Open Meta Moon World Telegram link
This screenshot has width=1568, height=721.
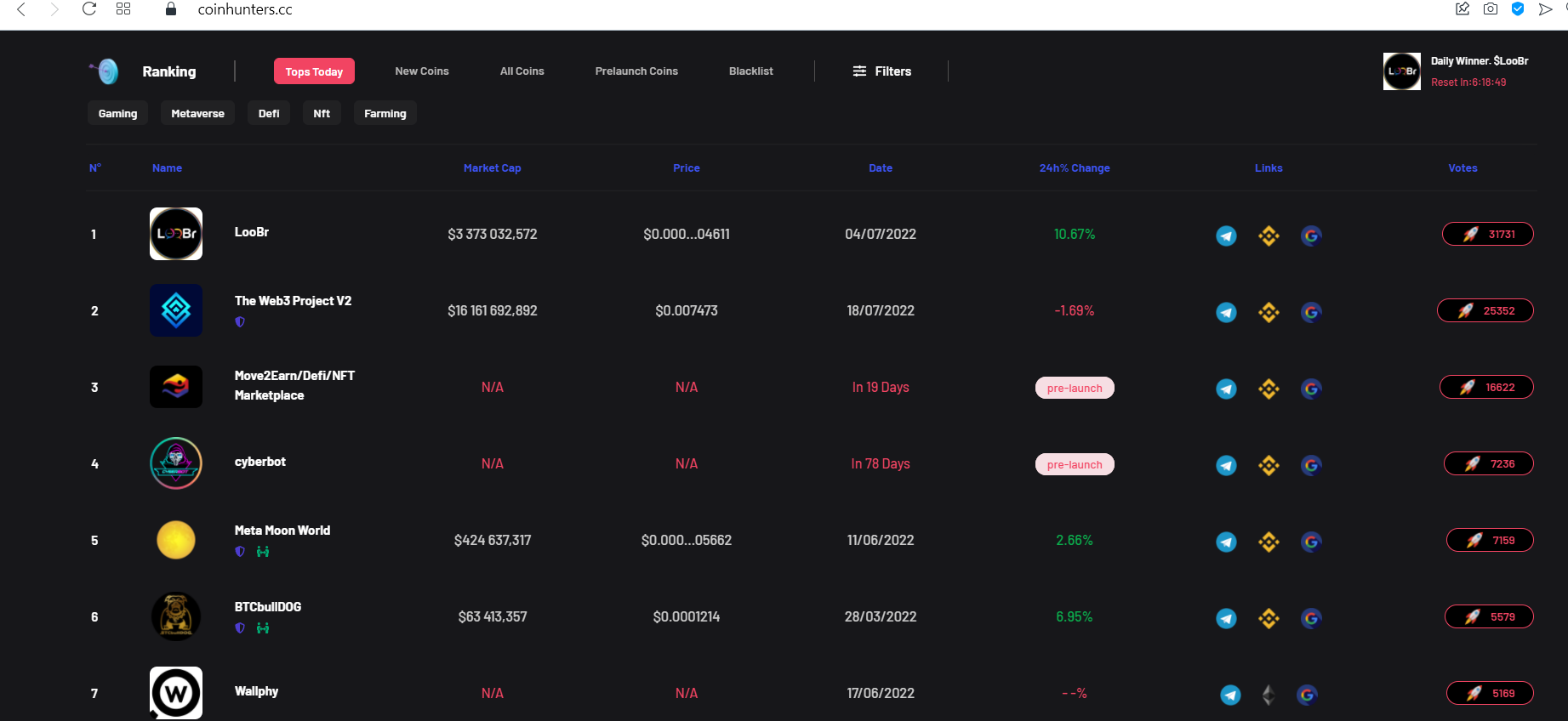tap(1226, 542)
